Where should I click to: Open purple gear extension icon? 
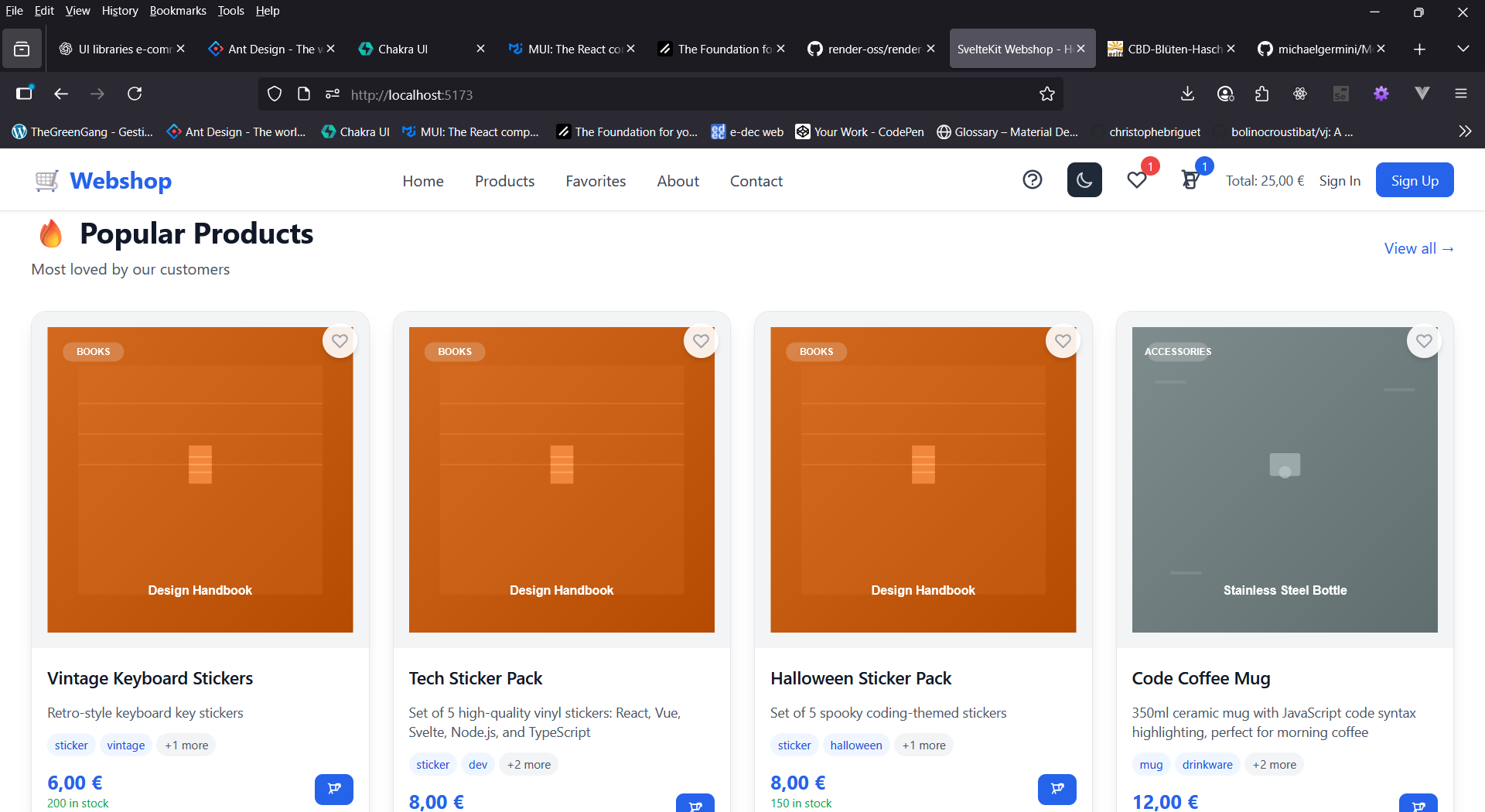[1381, 94]
